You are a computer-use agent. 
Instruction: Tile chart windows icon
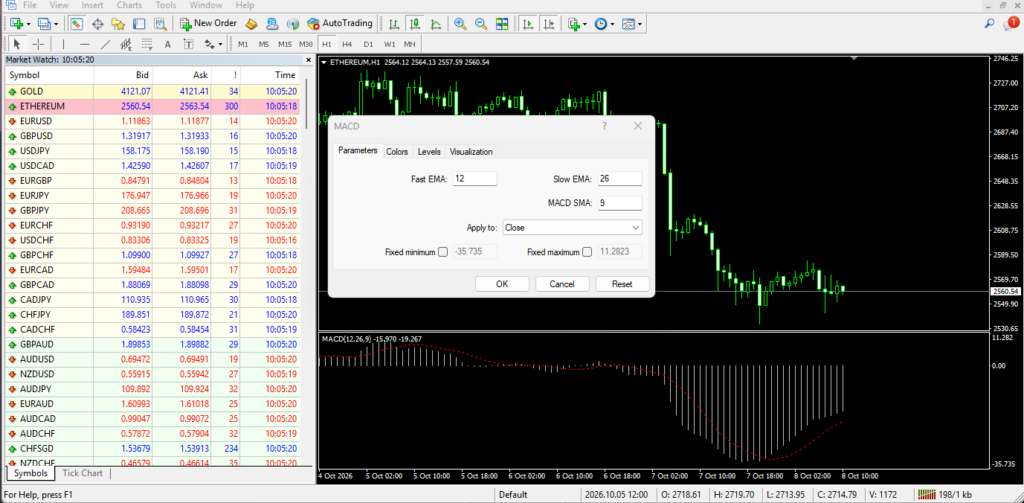click(x=502, y=24)
